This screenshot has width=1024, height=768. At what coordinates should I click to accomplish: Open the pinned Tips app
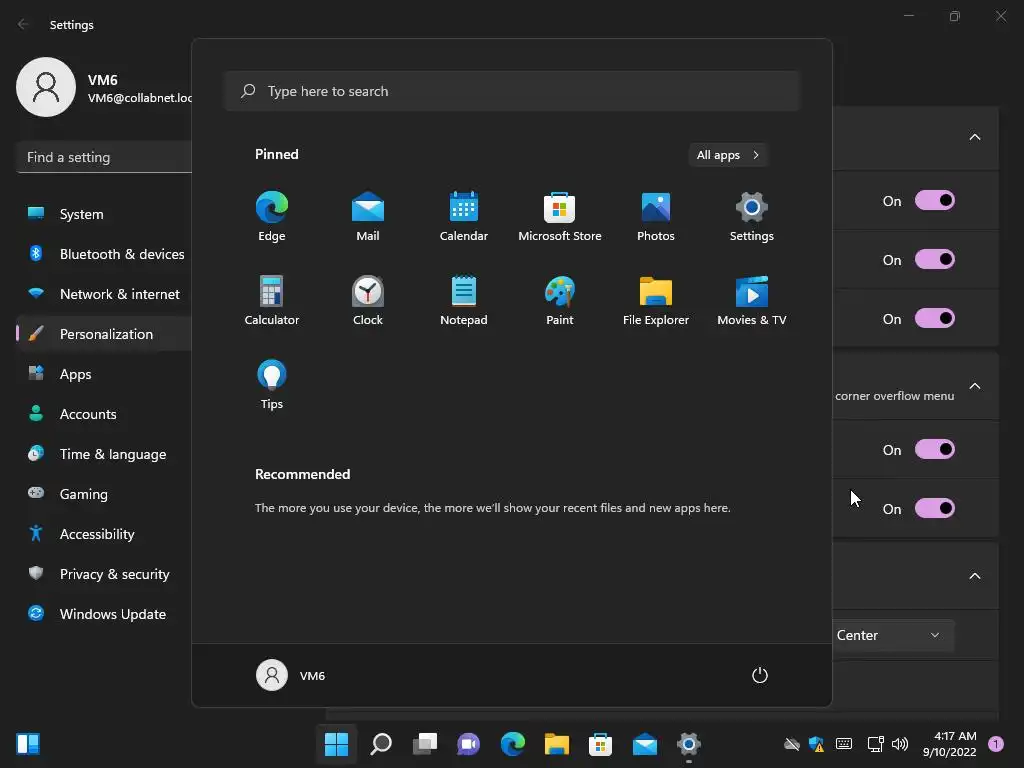tap(272, 385)
